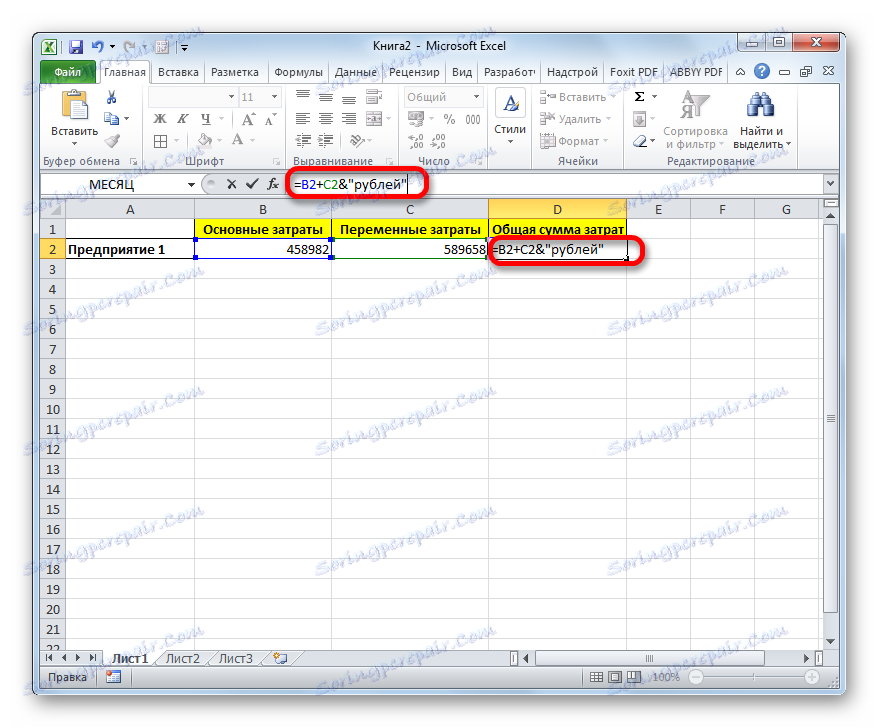Click the 100% zoom level control
The height and width of the screenshot is (728, 879).
click(x=665, y=676)
